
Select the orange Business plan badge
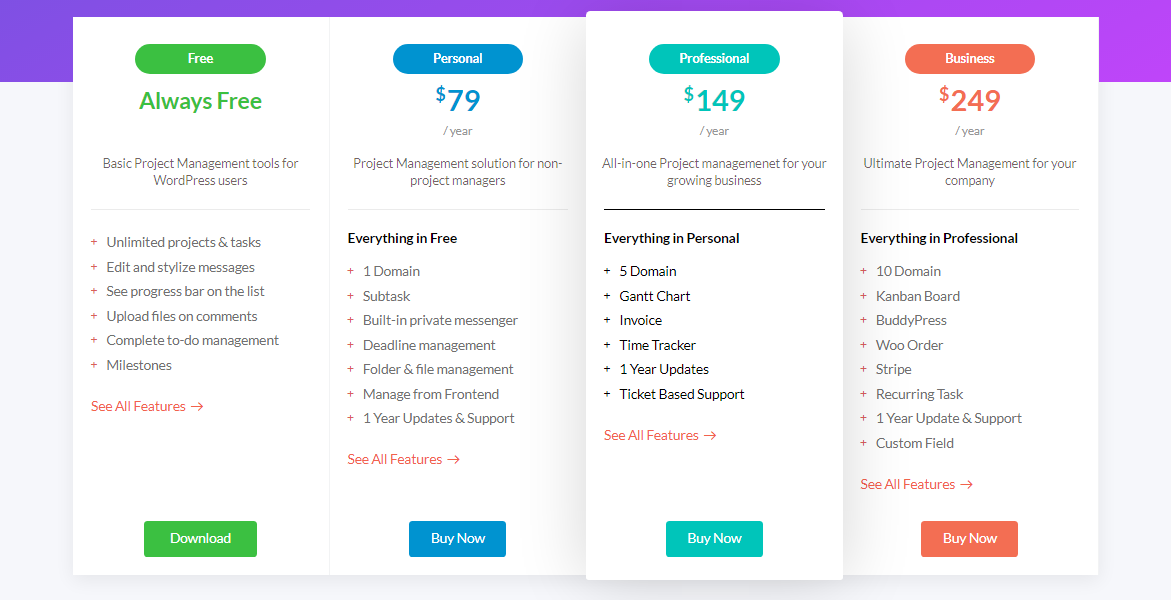(x=969, y=59)
